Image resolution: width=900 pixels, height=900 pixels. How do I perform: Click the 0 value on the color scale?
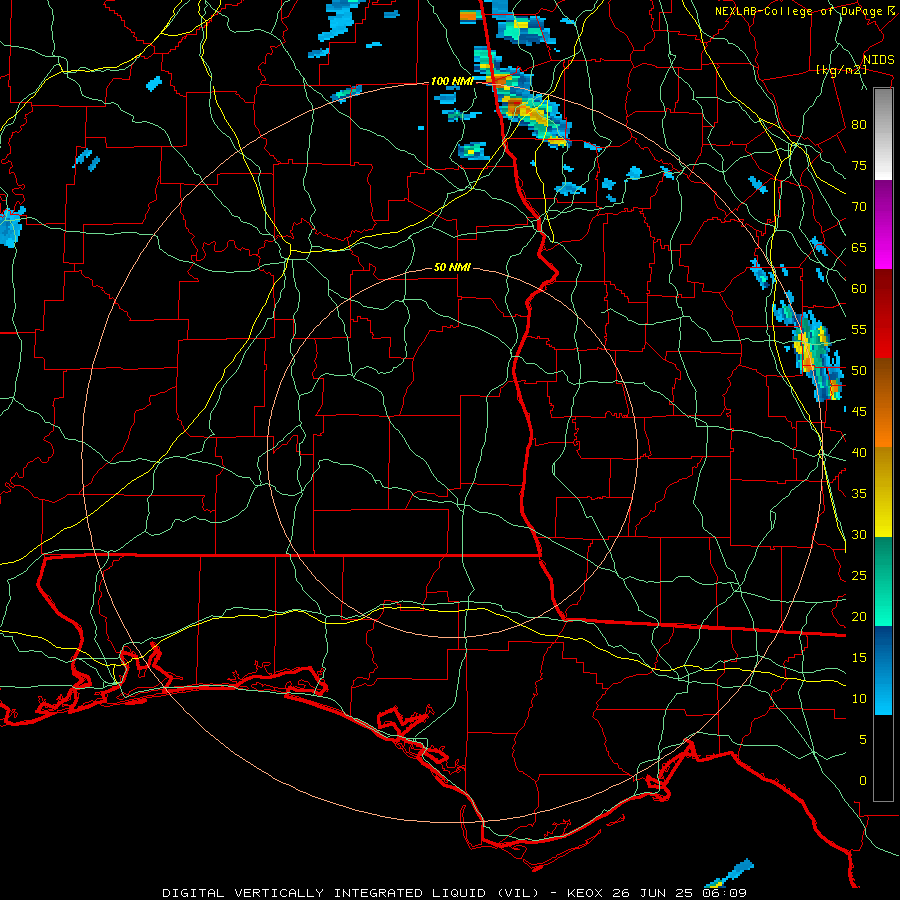[863, 781]
